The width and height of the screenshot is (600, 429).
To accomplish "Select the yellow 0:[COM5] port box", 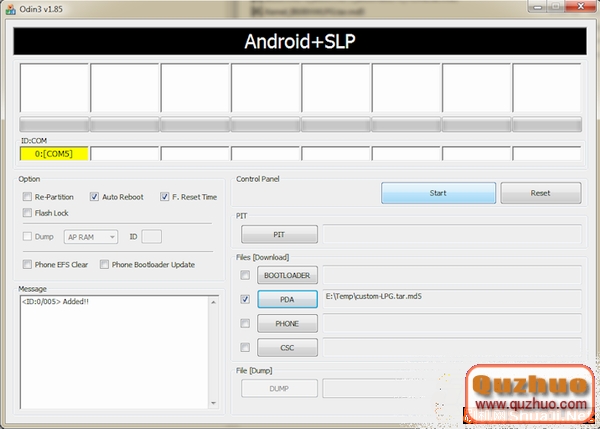I will tap(54, 154).
